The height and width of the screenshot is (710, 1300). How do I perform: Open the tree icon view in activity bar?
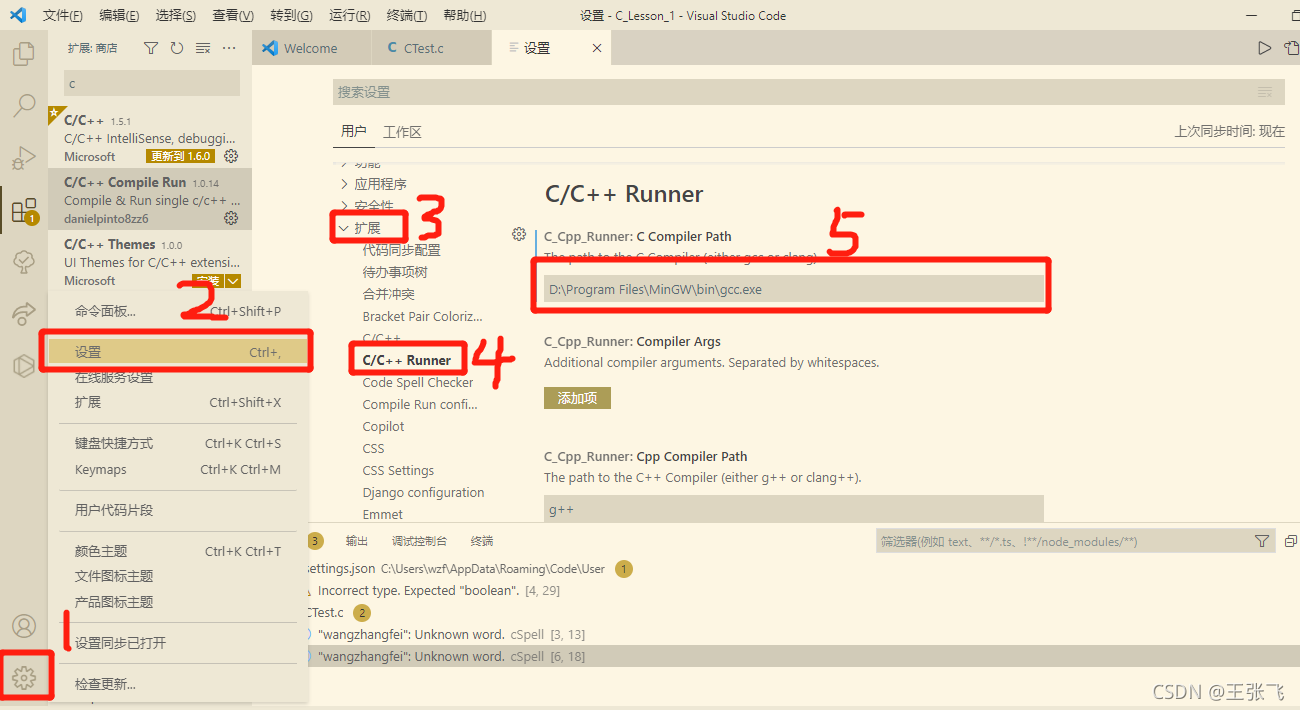pyautogui.click(x=24, y=262)
